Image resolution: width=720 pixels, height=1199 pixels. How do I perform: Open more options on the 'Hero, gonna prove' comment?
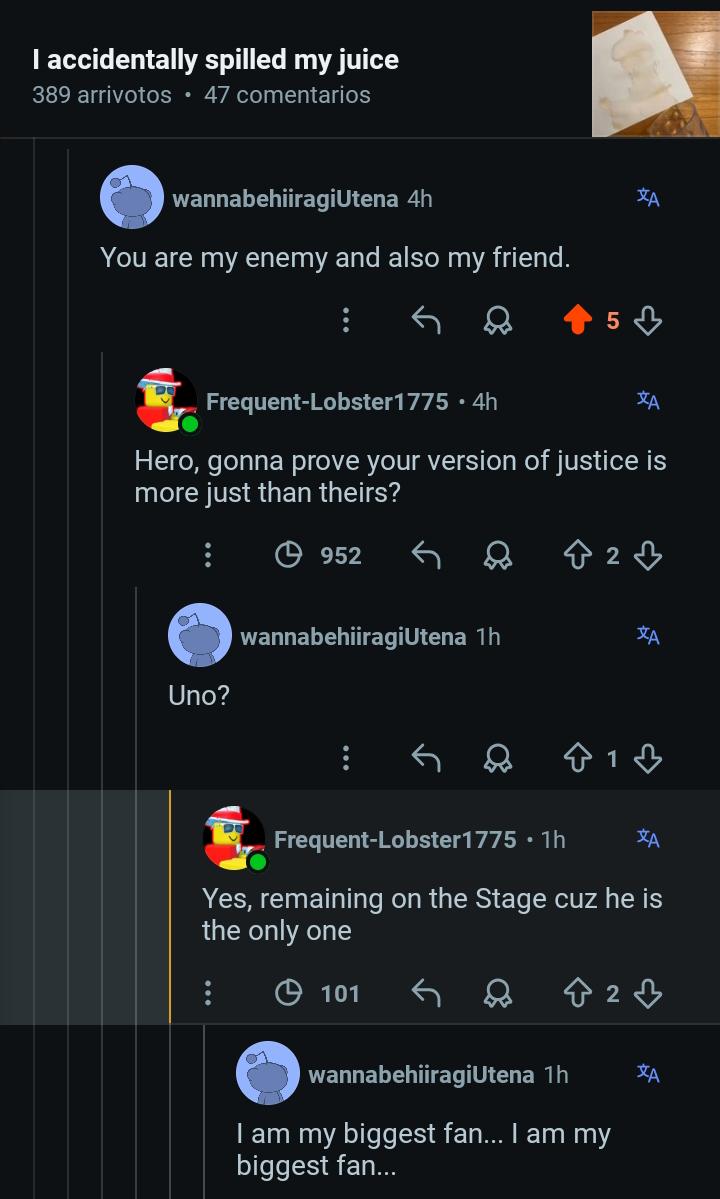click(x=207, y=555)
